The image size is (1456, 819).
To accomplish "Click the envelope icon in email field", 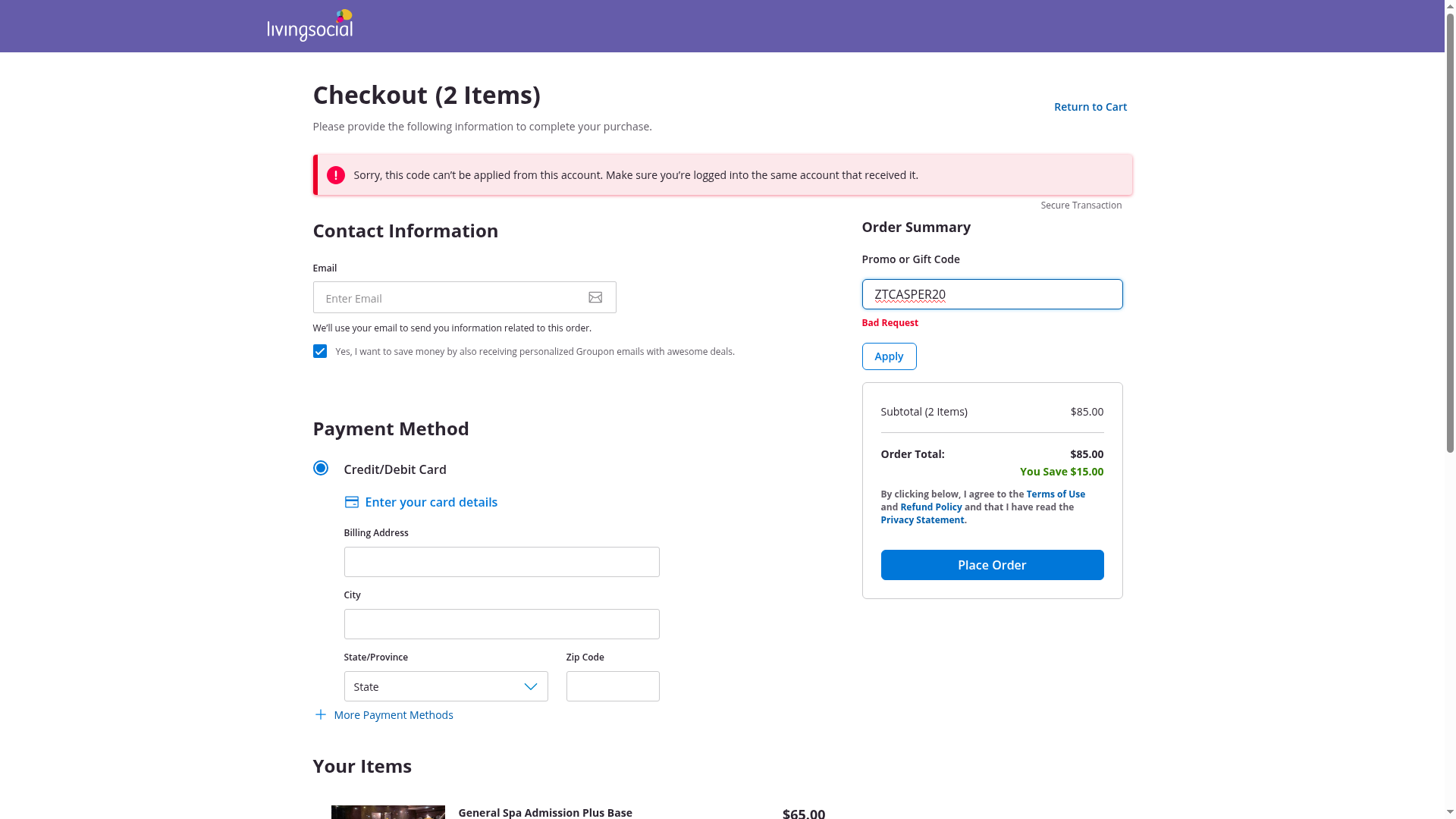I will point(595,297).
